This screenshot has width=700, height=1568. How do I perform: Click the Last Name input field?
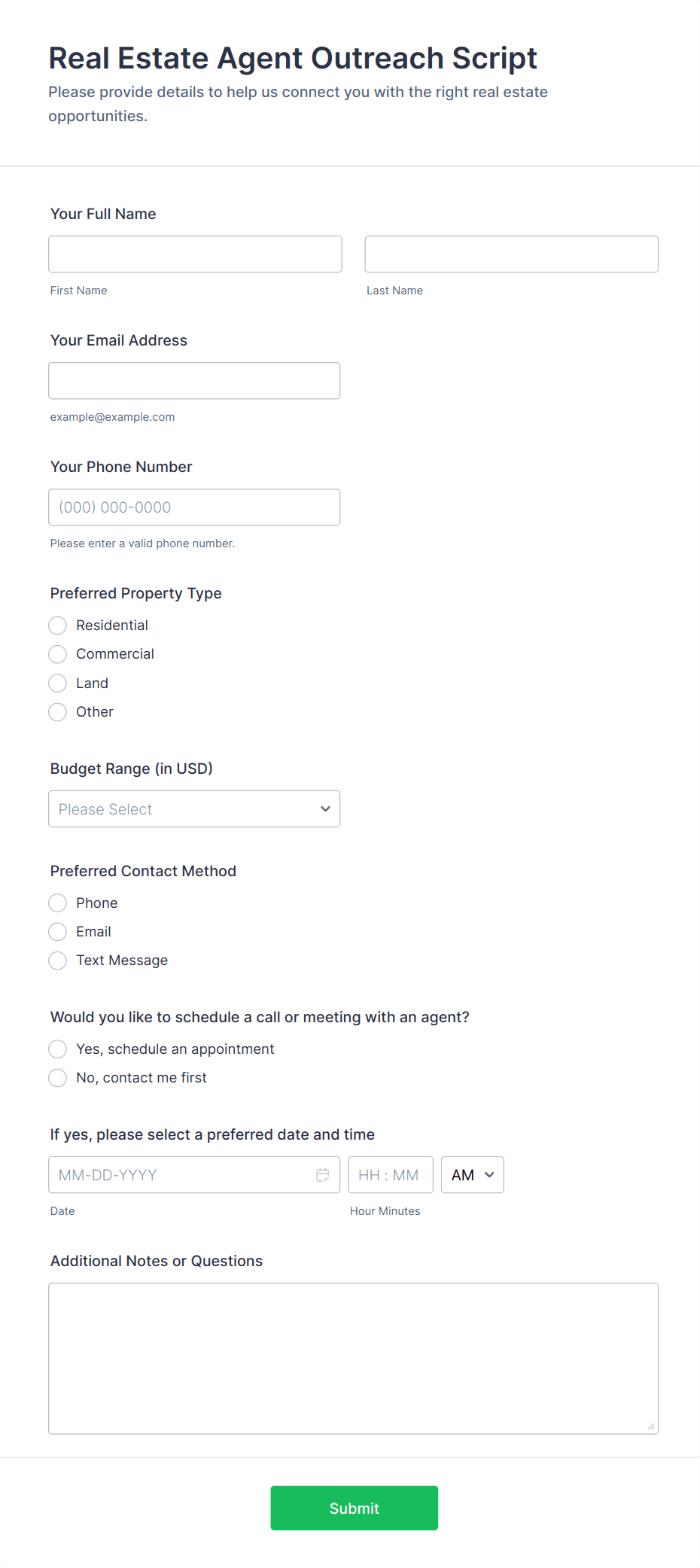(511, 254)
